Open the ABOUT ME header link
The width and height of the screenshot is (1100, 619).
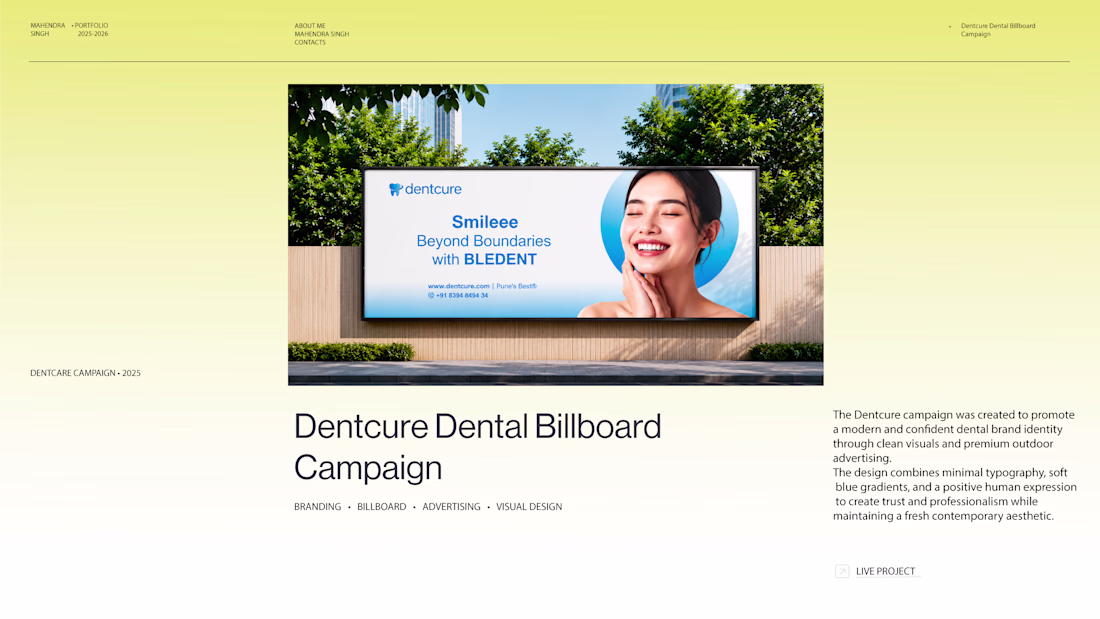click(310, 26)
